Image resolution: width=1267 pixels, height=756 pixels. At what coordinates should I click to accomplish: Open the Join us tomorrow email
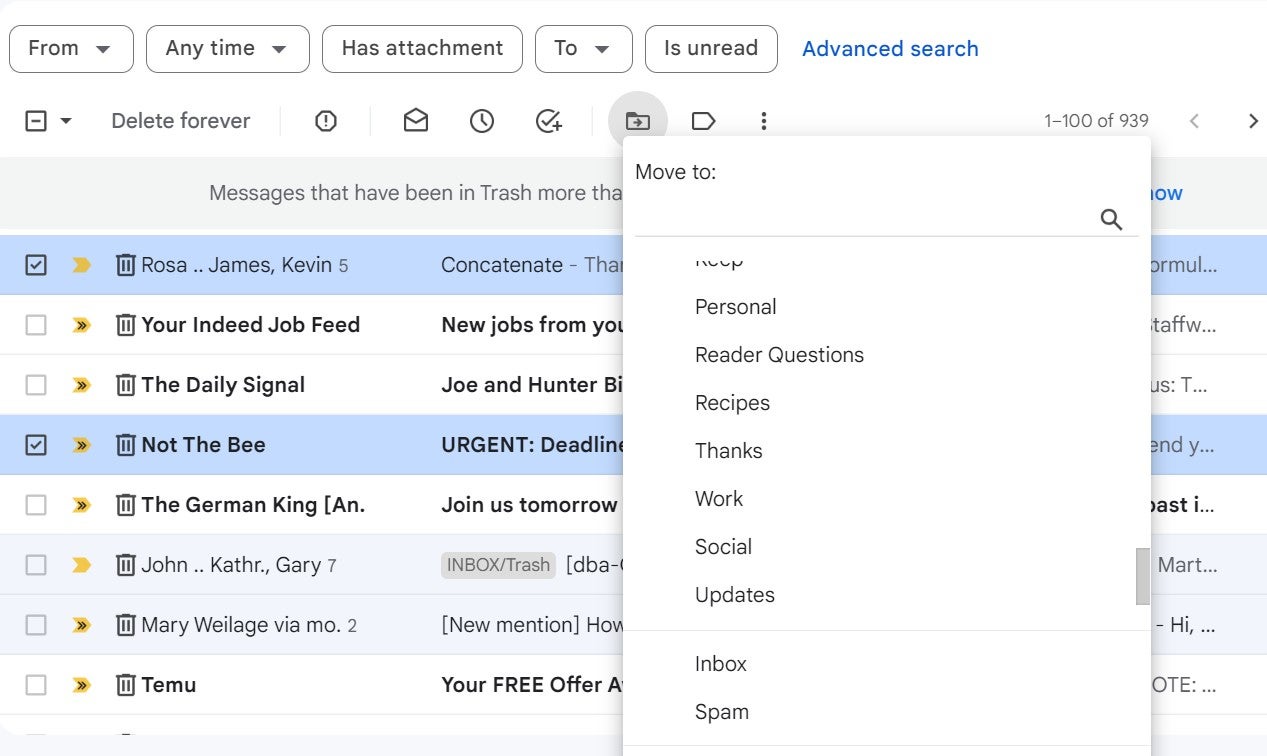(x=531, y=505)
